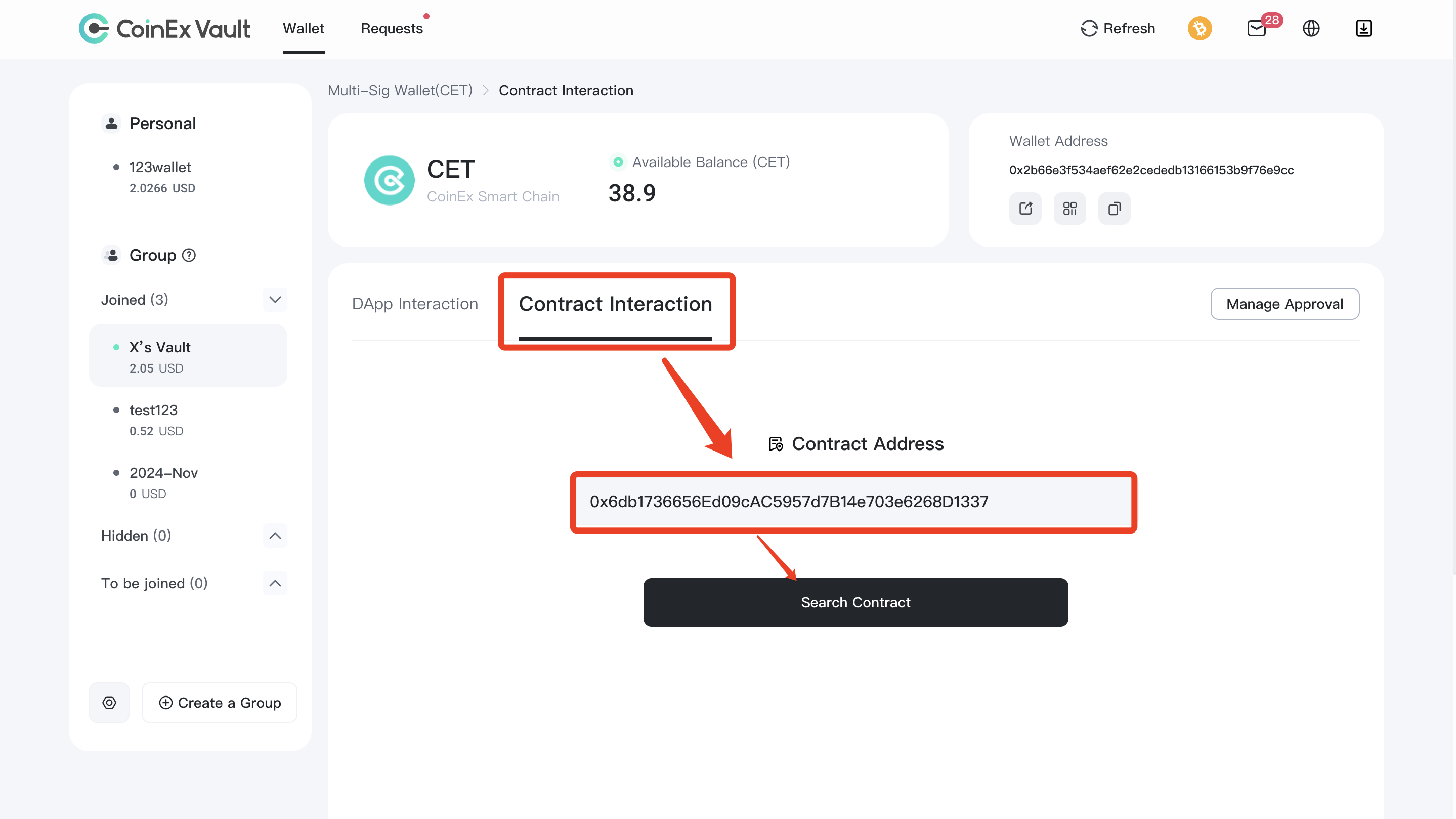Click the Group section people icon
The width and height of the screenshot is (1456, 819).
(x=111, y=255)
